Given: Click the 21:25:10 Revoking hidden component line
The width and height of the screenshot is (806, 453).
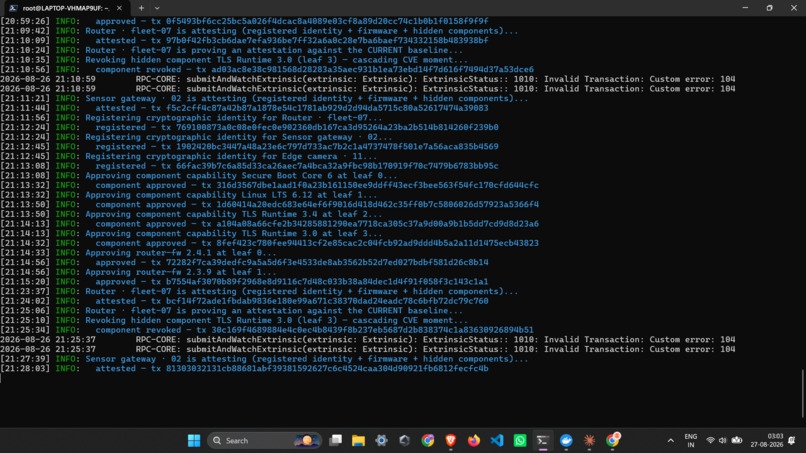Looking at the screenshot, I should (234, 320).
